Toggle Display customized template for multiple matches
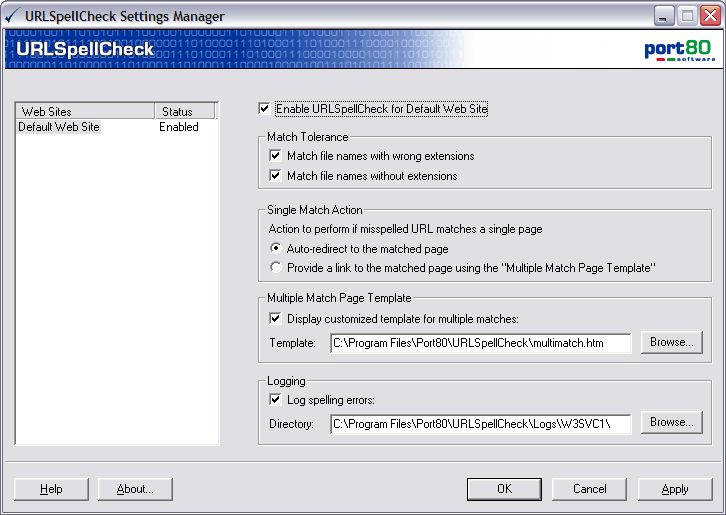 tap(275, 319)
